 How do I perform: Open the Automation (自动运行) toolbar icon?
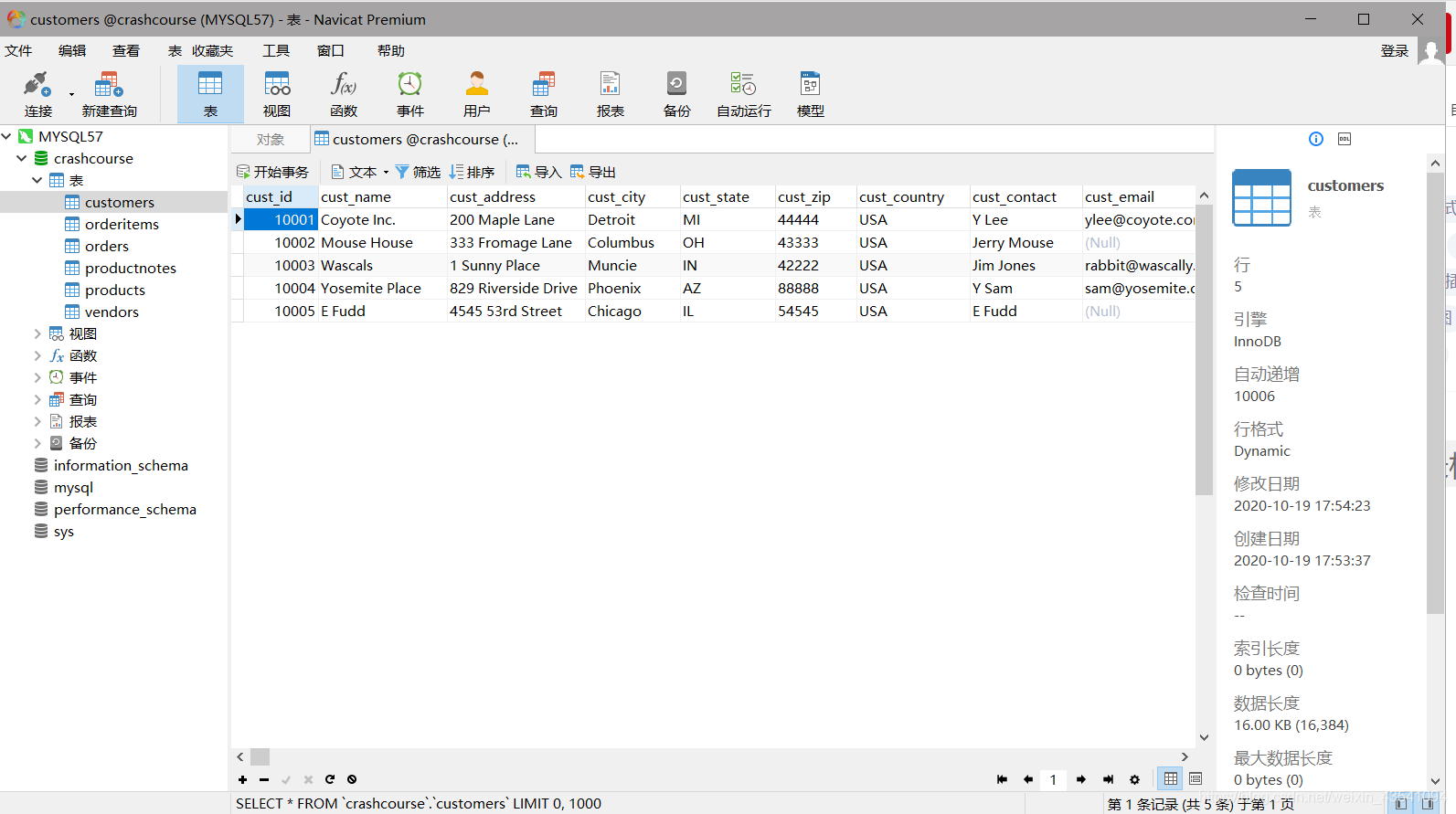[x=744, y=94]
